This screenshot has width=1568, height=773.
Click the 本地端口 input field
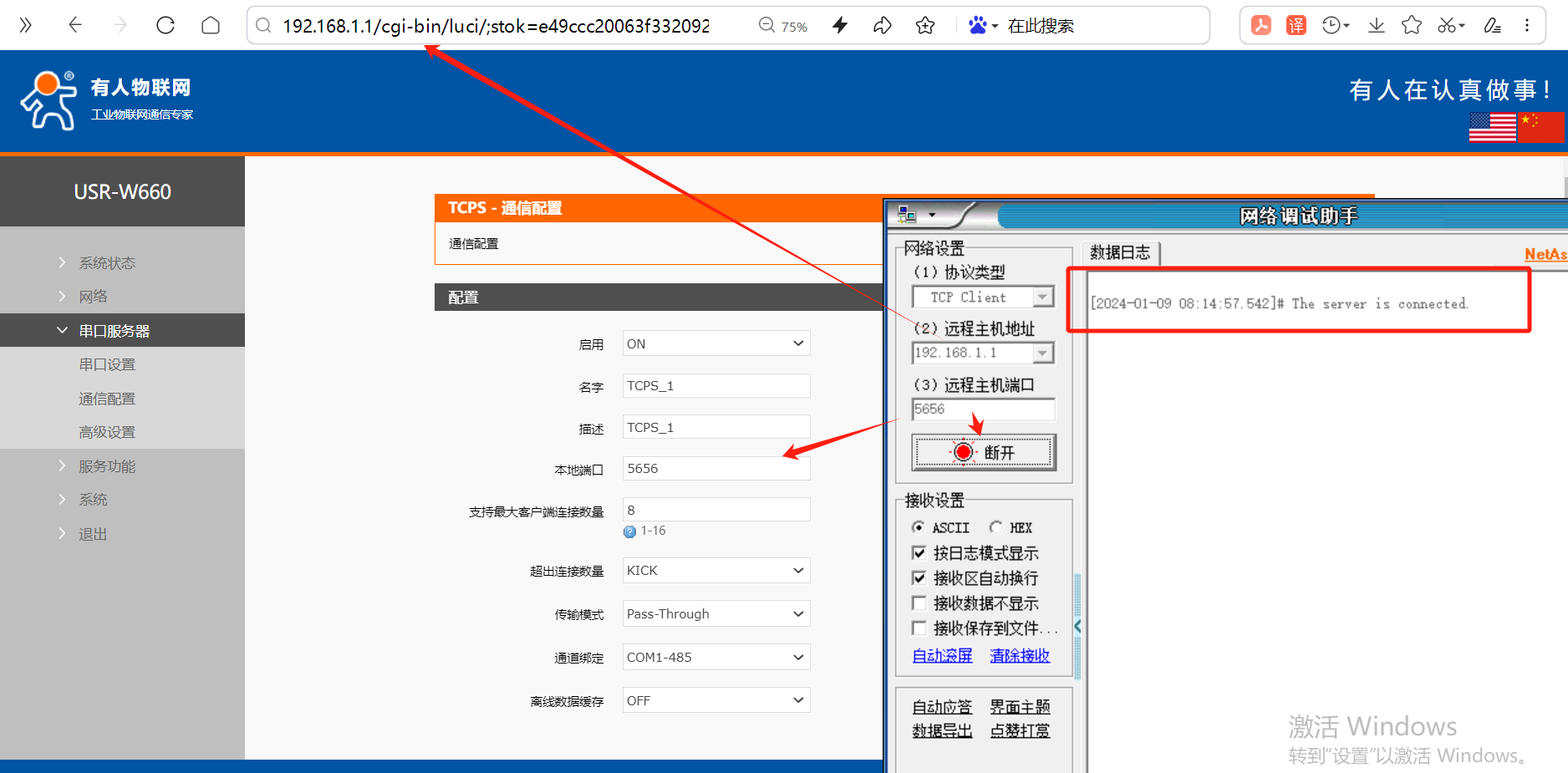click(715, 469)
